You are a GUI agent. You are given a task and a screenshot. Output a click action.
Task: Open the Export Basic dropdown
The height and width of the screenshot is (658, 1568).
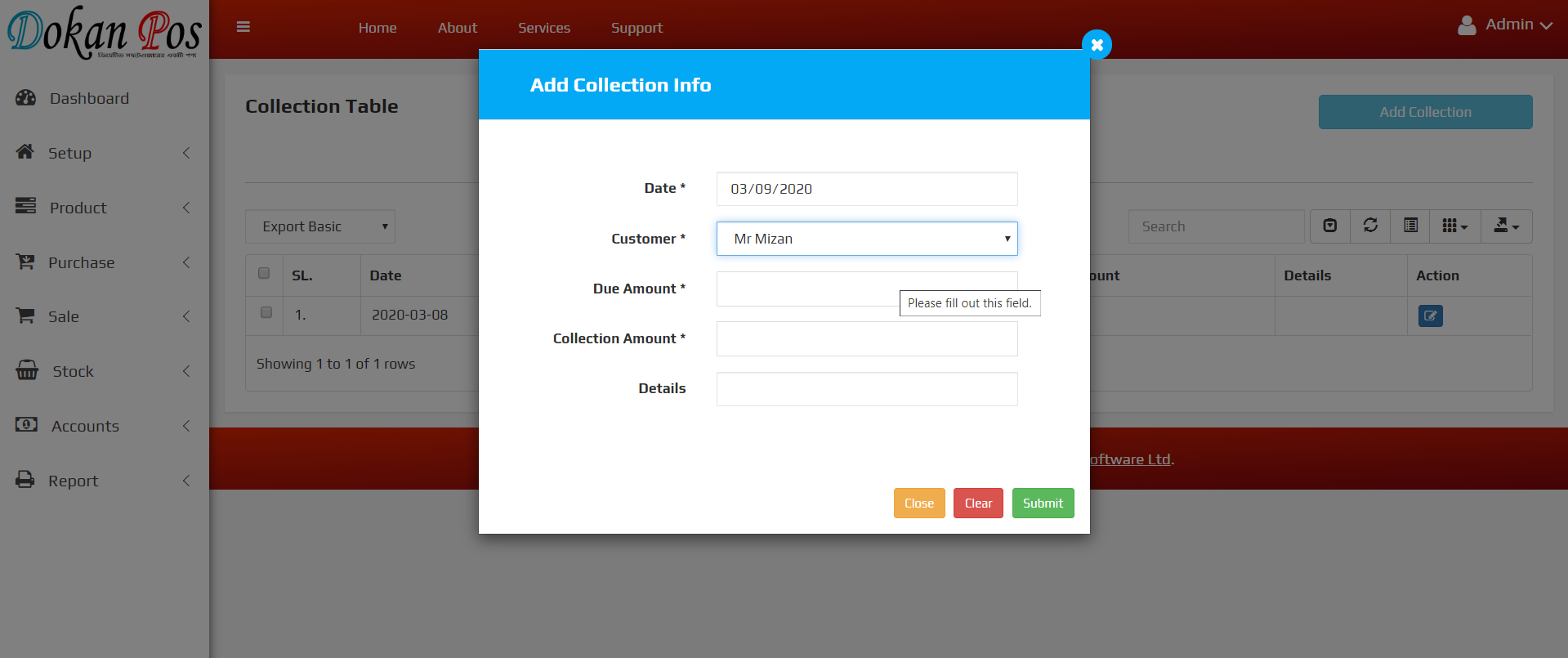[x=319, y=226]
